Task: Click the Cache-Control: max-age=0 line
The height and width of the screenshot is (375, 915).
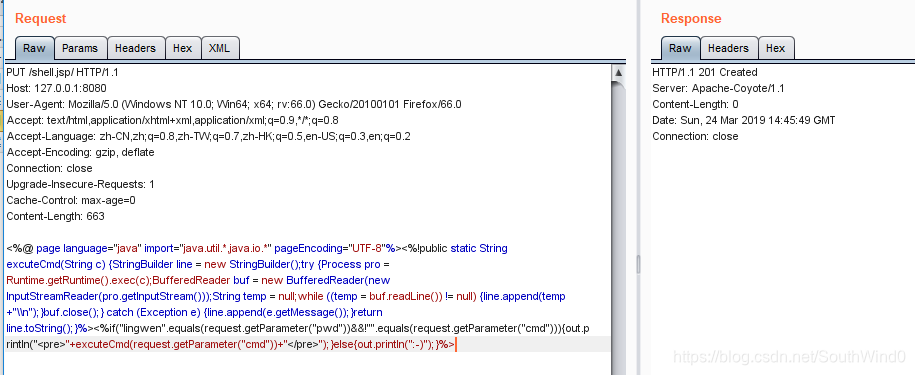Action: click(x=71, y=200)
